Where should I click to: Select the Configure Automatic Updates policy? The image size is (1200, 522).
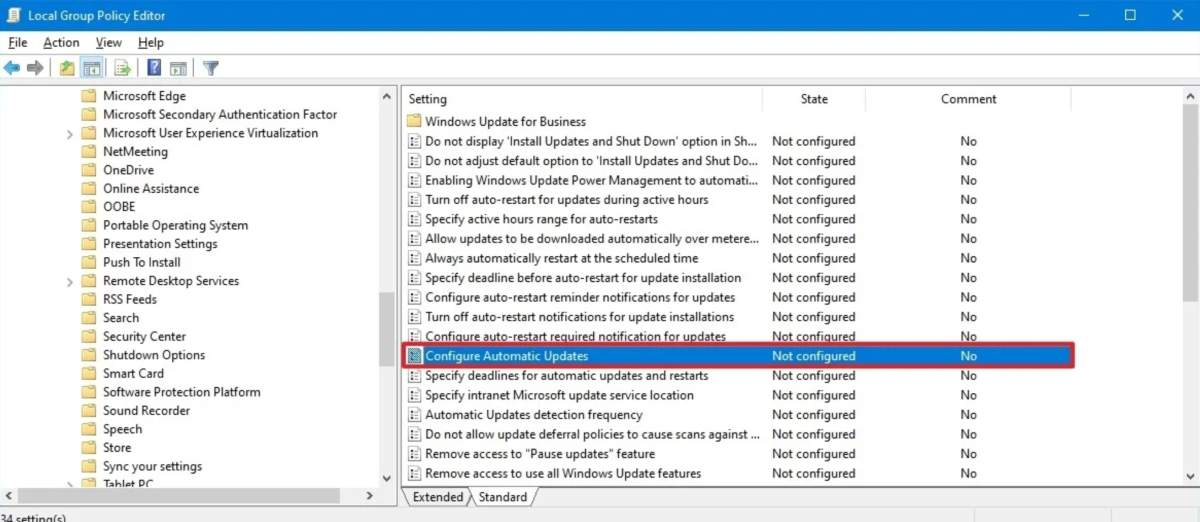(x=738, y=356)
